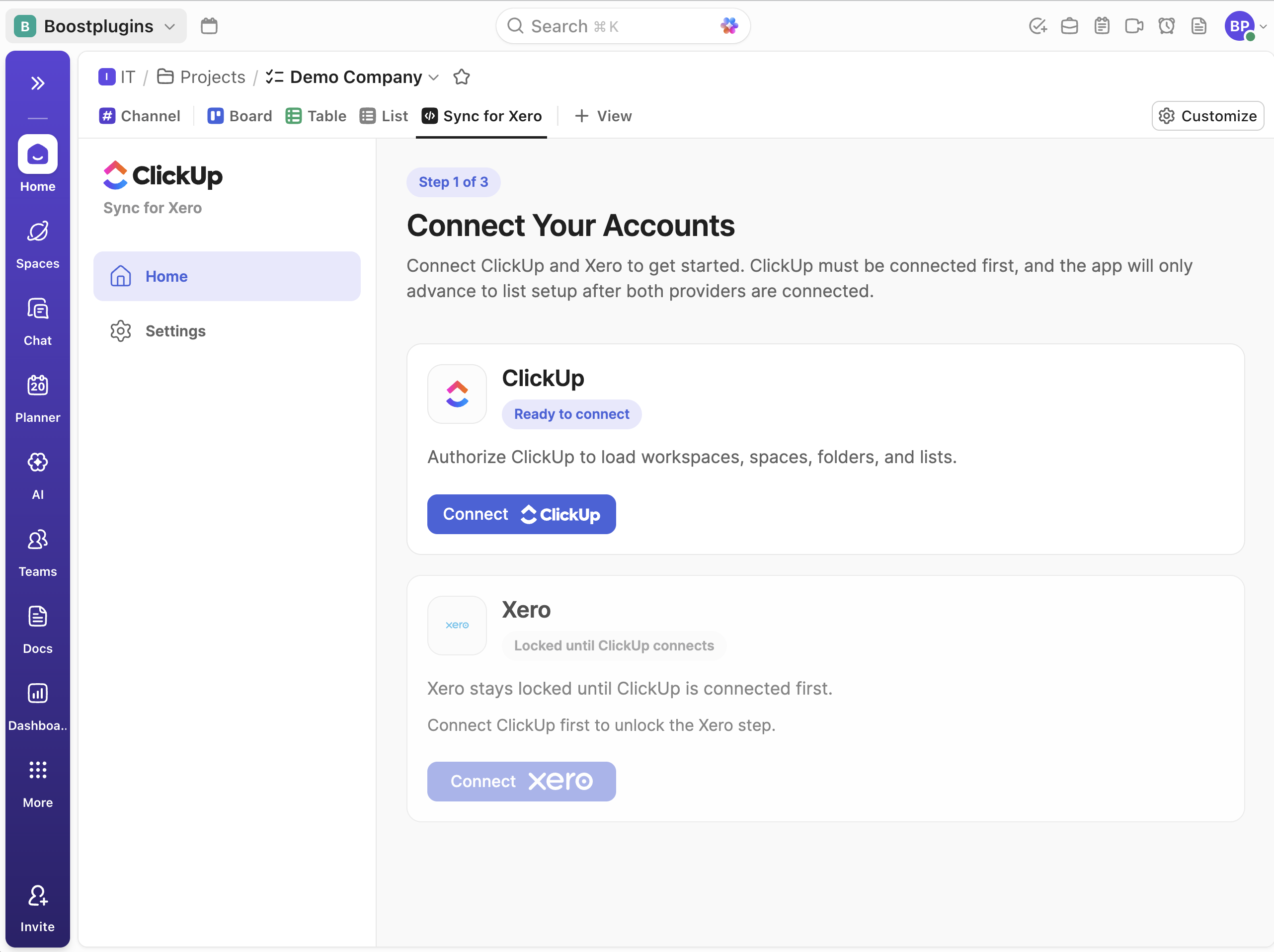The width and height of the screenshot is (1274, 952).
Task: Expand the sidebar with double-chevron icon
Action: (37, 83)
